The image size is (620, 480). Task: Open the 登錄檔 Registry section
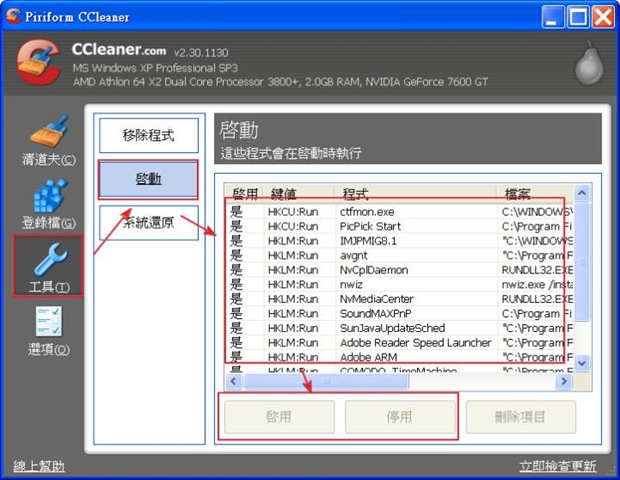(48, 204)
